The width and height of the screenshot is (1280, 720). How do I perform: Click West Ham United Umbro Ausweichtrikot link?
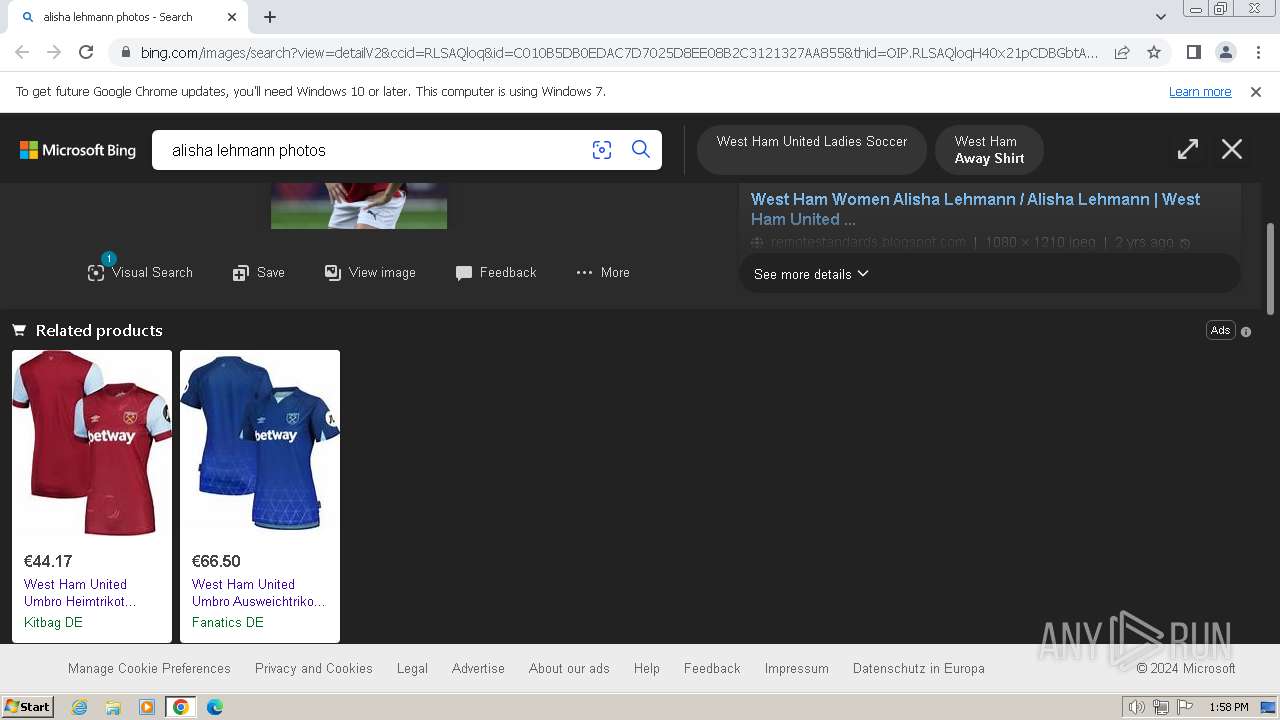259,593
